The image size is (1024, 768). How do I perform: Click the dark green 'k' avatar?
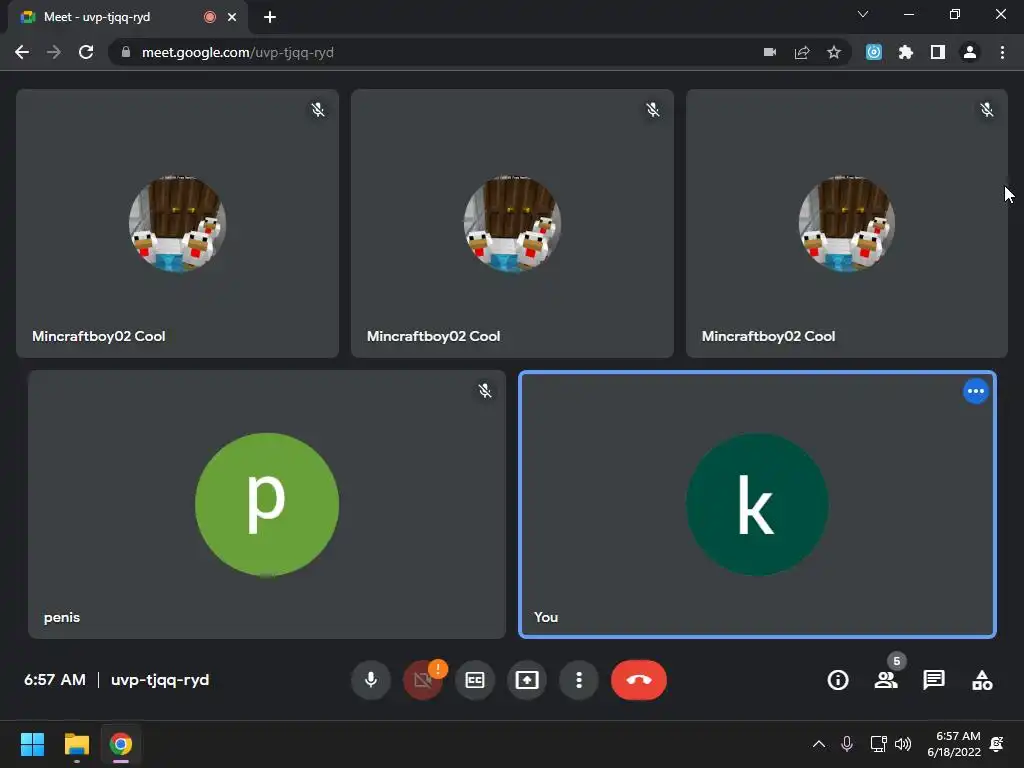coord(758,504)
